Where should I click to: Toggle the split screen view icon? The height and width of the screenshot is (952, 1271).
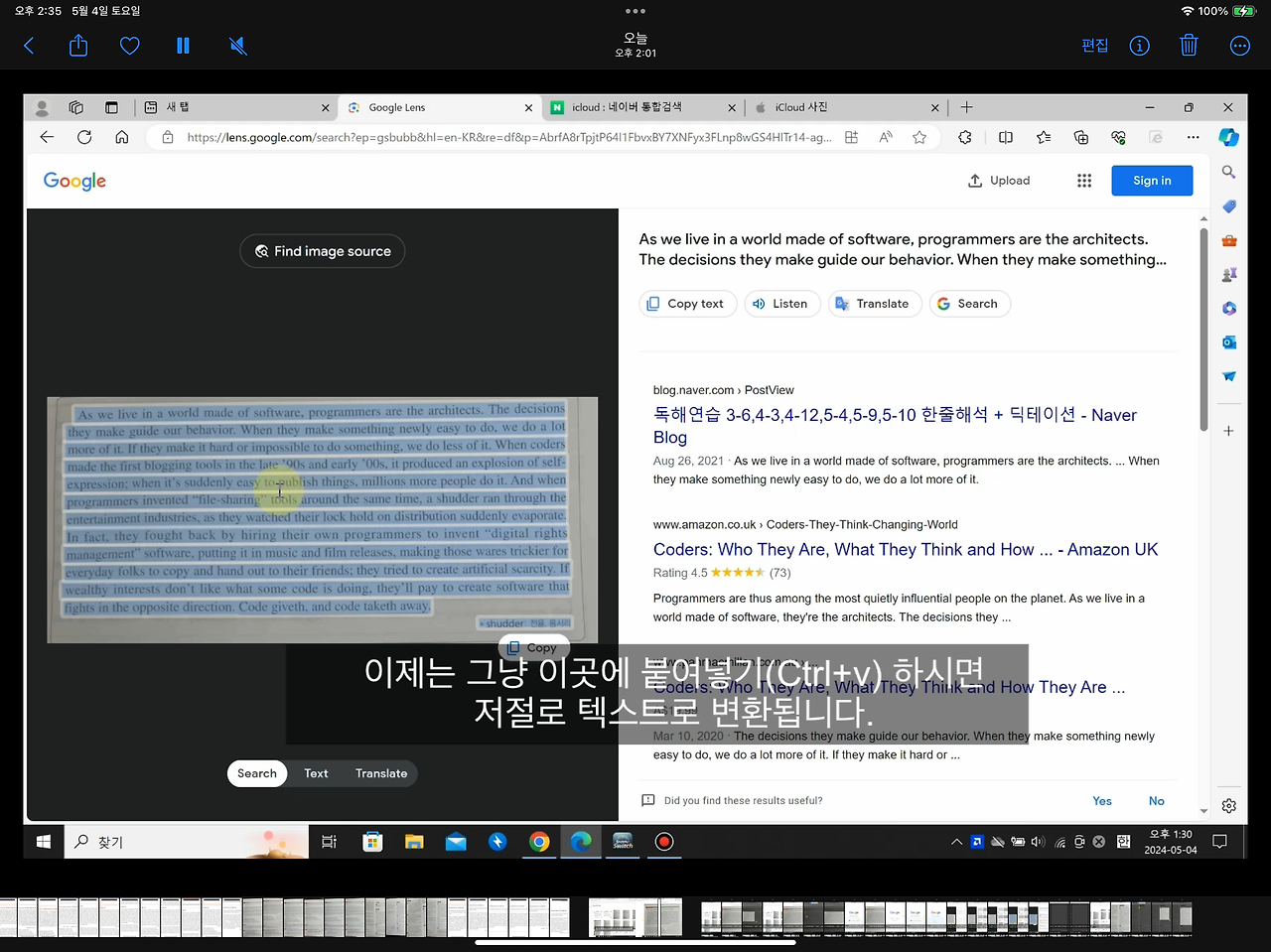tap(1006, 137)
